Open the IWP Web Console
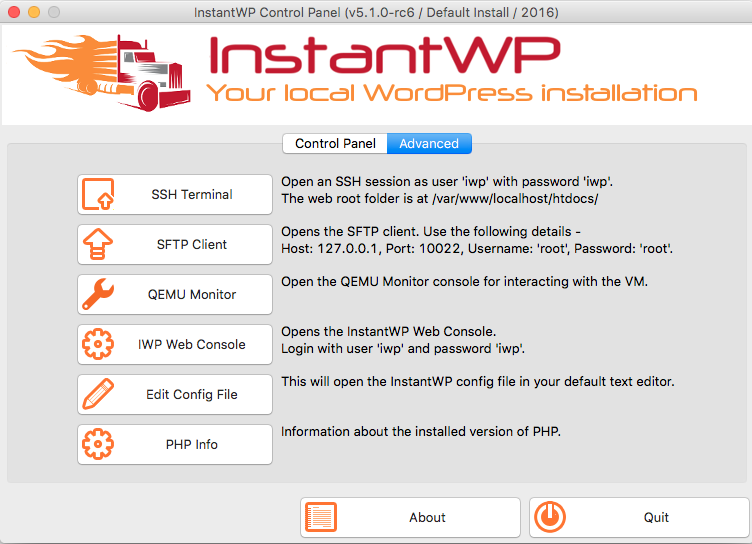The height and width of the screenshot is (544, 752). pyautogui.click(x=175, y=344)
